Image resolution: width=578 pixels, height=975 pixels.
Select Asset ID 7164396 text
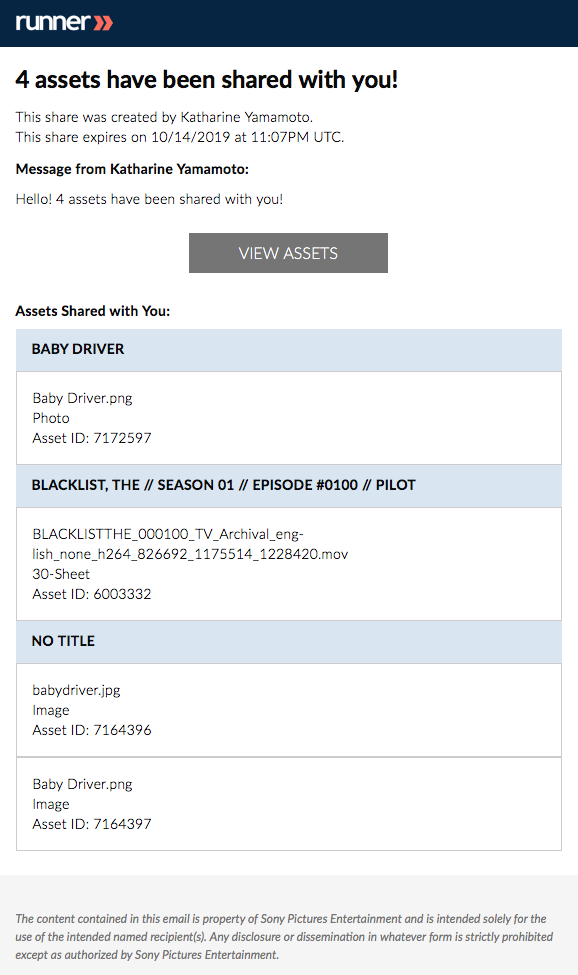click(92, 730)
